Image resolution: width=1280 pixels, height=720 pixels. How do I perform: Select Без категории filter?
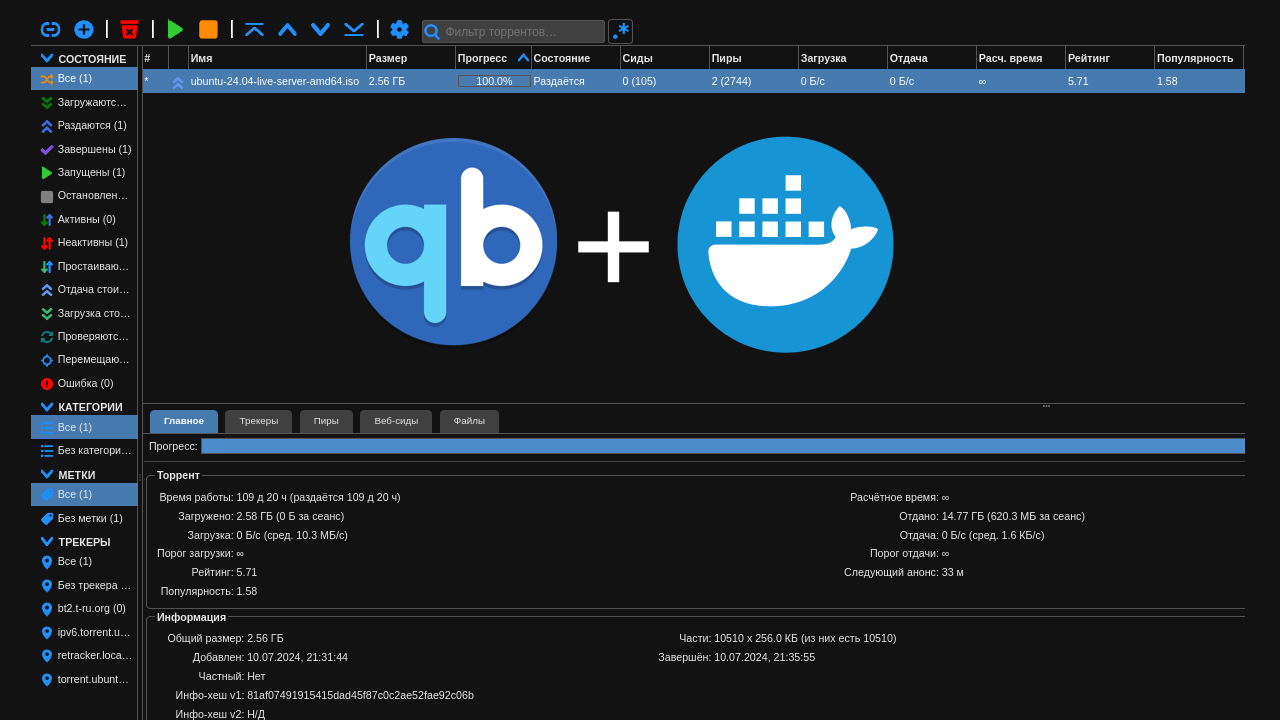(x=84, y=450)
